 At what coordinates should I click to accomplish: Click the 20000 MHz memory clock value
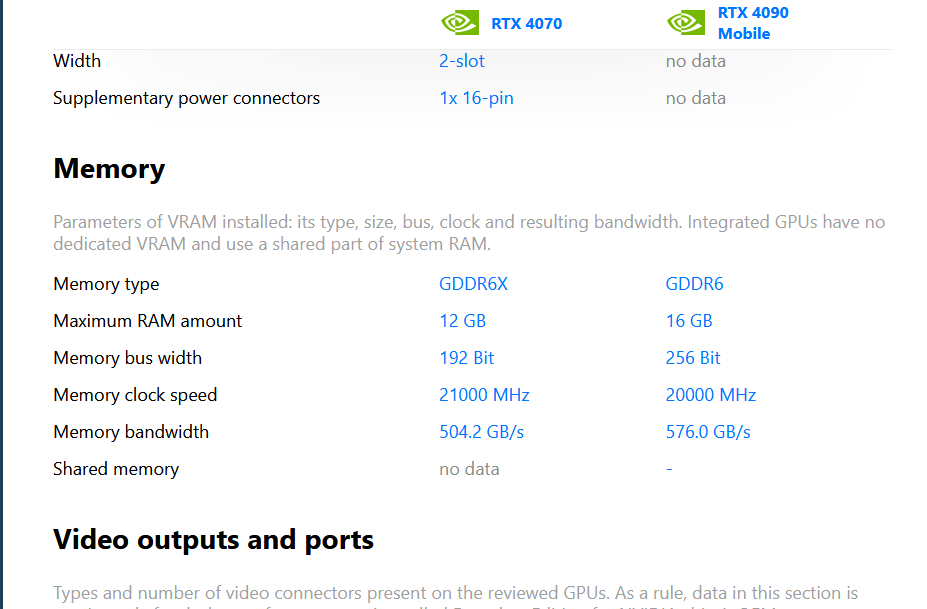(x=711, y=395)
